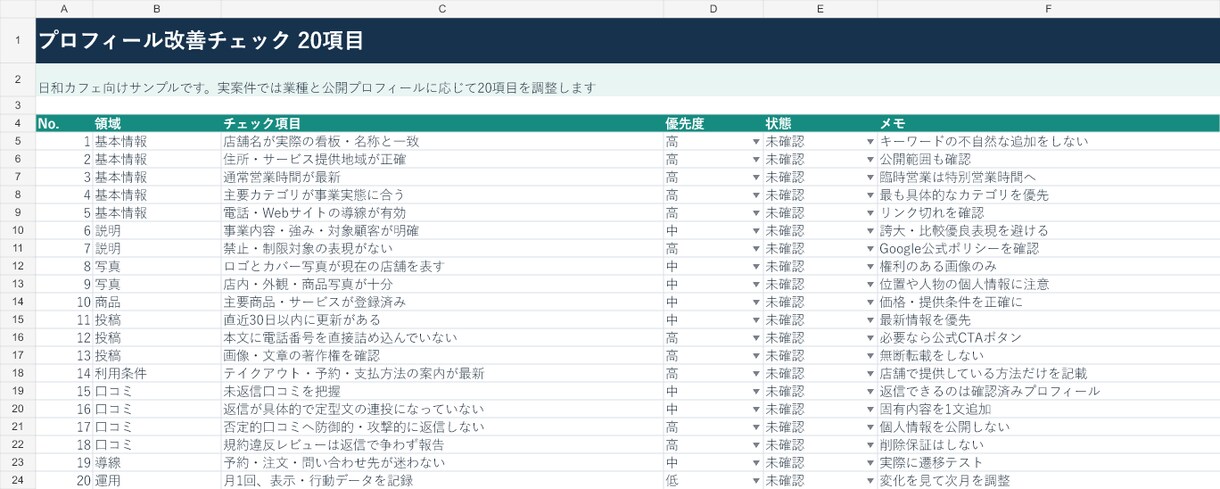Expand priority dropdown in row No. 6
The image size is (1220, 489).
click(x=756, y=231)
